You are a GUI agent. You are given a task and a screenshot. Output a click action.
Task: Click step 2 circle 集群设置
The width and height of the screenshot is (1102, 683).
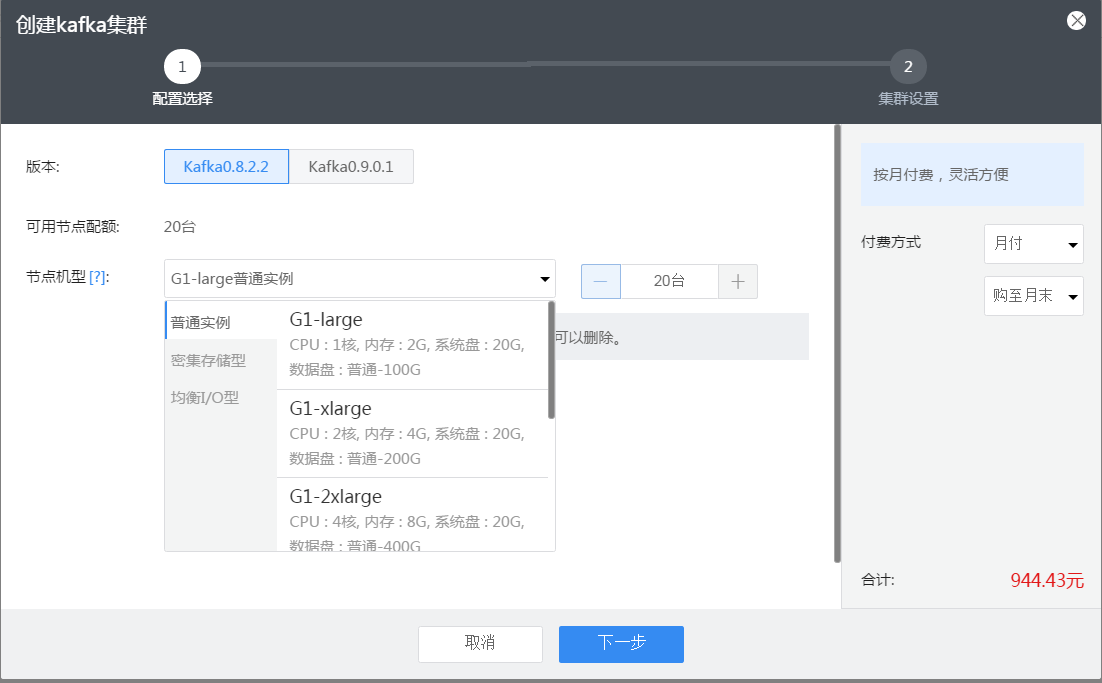pos(908,67)
